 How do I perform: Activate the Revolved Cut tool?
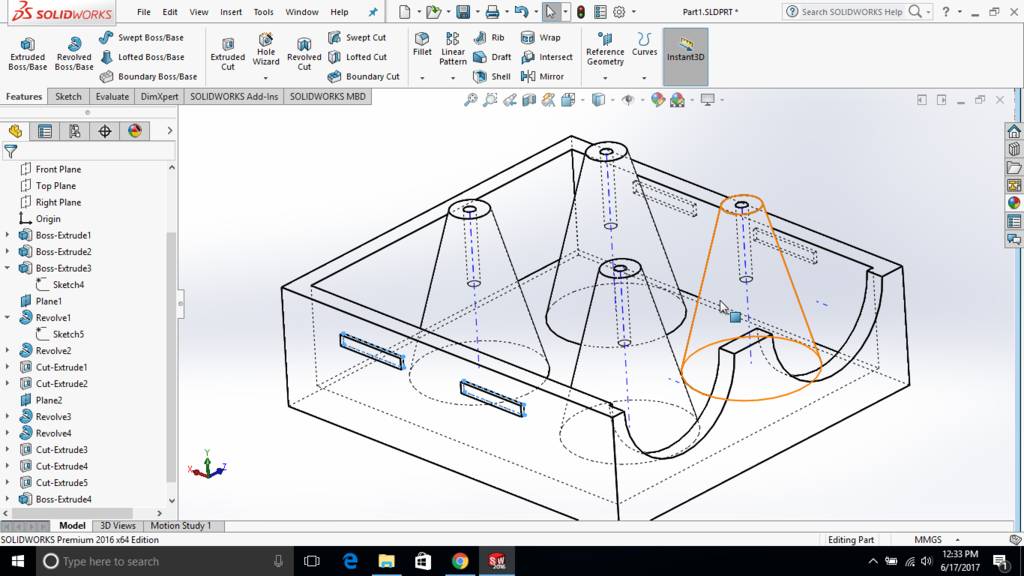pos(304,54)
